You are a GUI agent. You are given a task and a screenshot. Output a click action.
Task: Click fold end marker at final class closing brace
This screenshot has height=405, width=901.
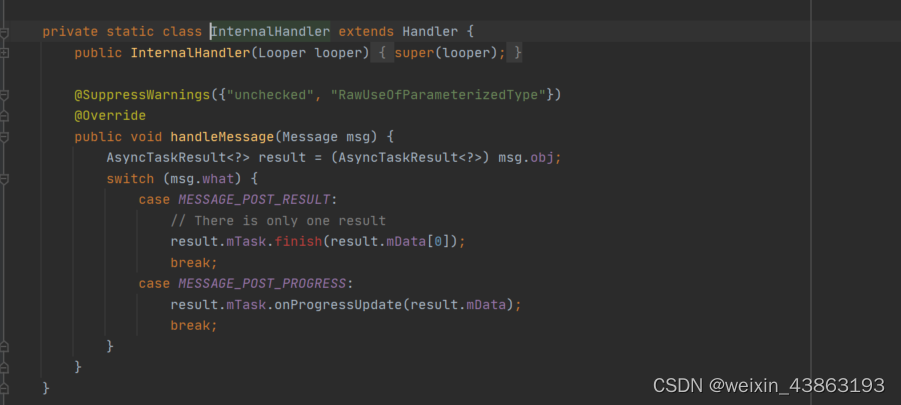click(3, 388)
